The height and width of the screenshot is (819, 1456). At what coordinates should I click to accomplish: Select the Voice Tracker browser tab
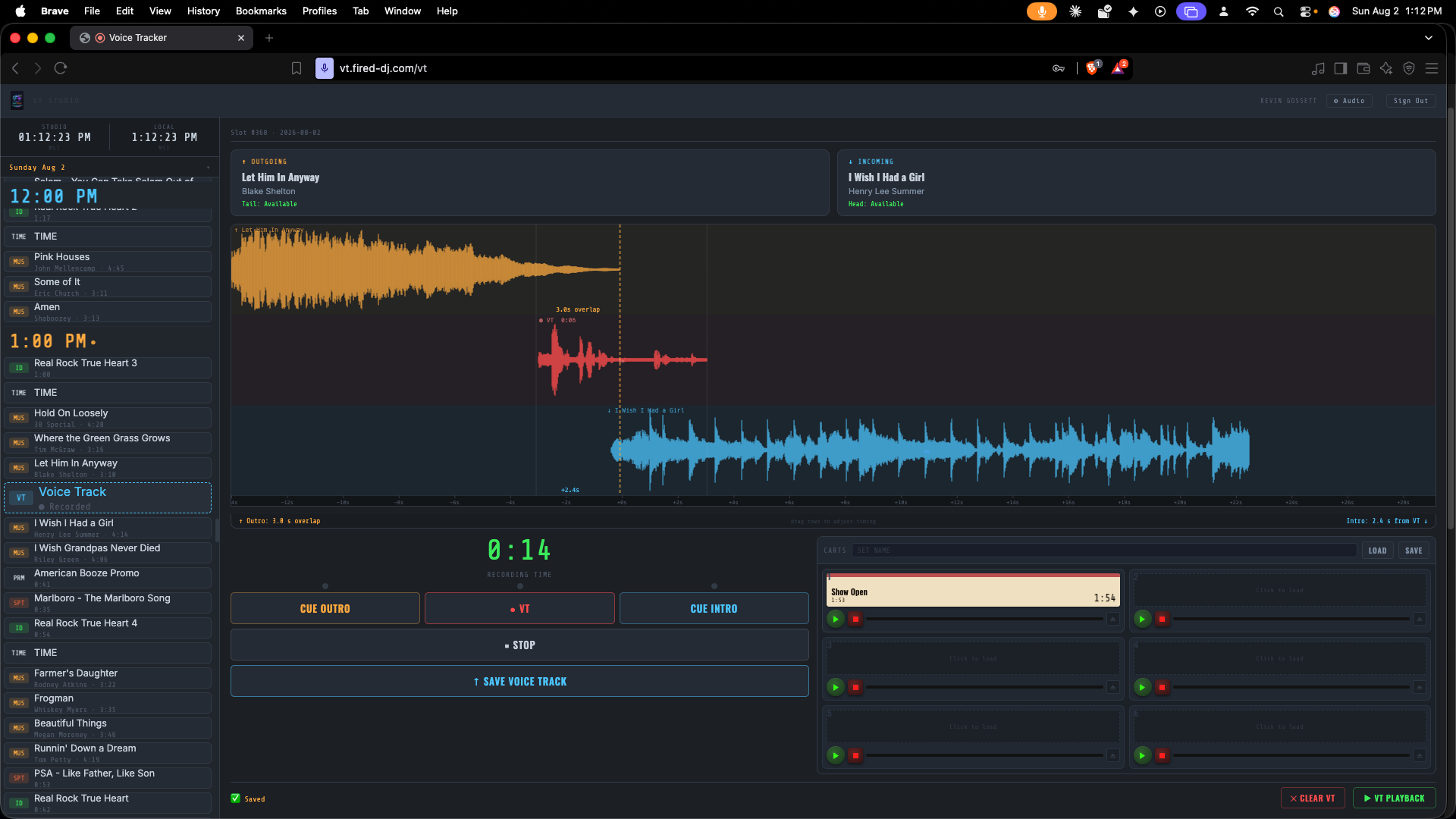pos(162,38)
